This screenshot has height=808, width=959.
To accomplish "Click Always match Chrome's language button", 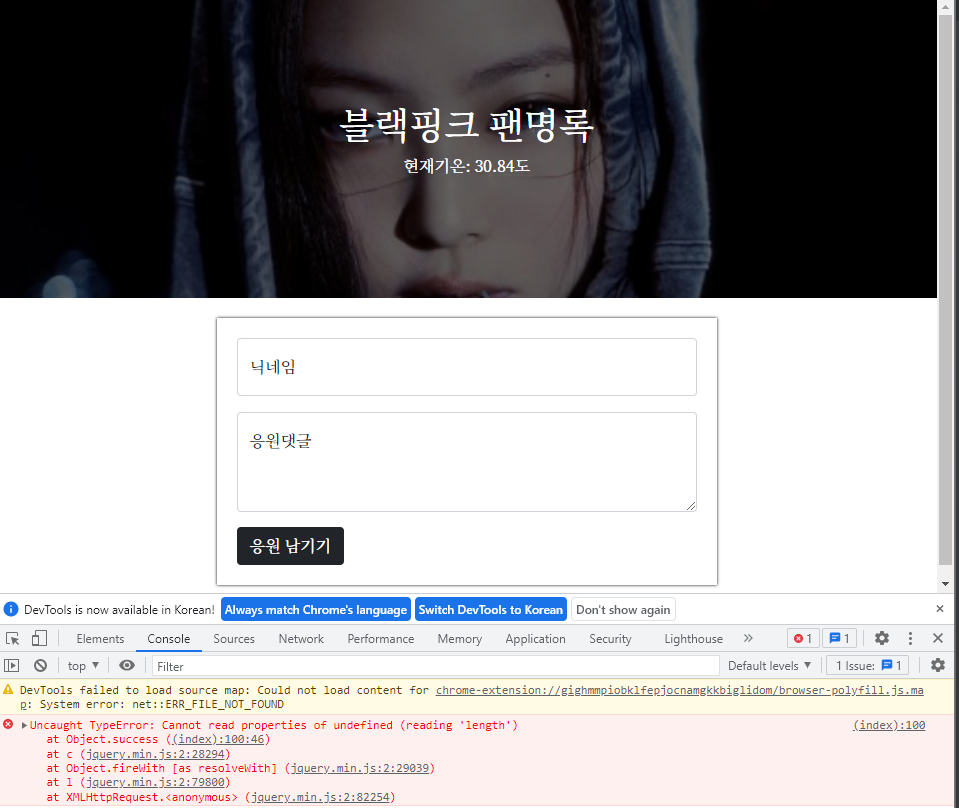I will point(316,610).
